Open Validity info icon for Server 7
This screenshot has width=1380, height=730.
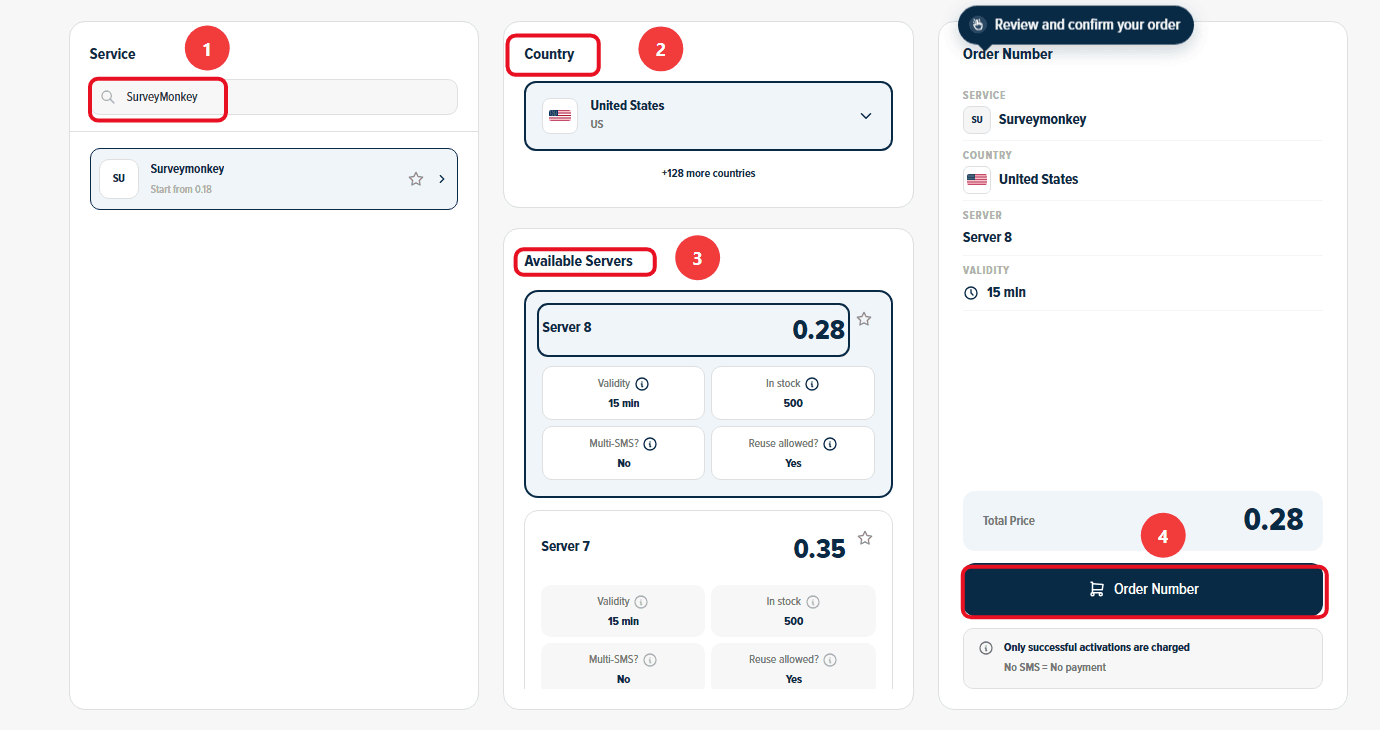pyautogui.click(x=641, y=602)
